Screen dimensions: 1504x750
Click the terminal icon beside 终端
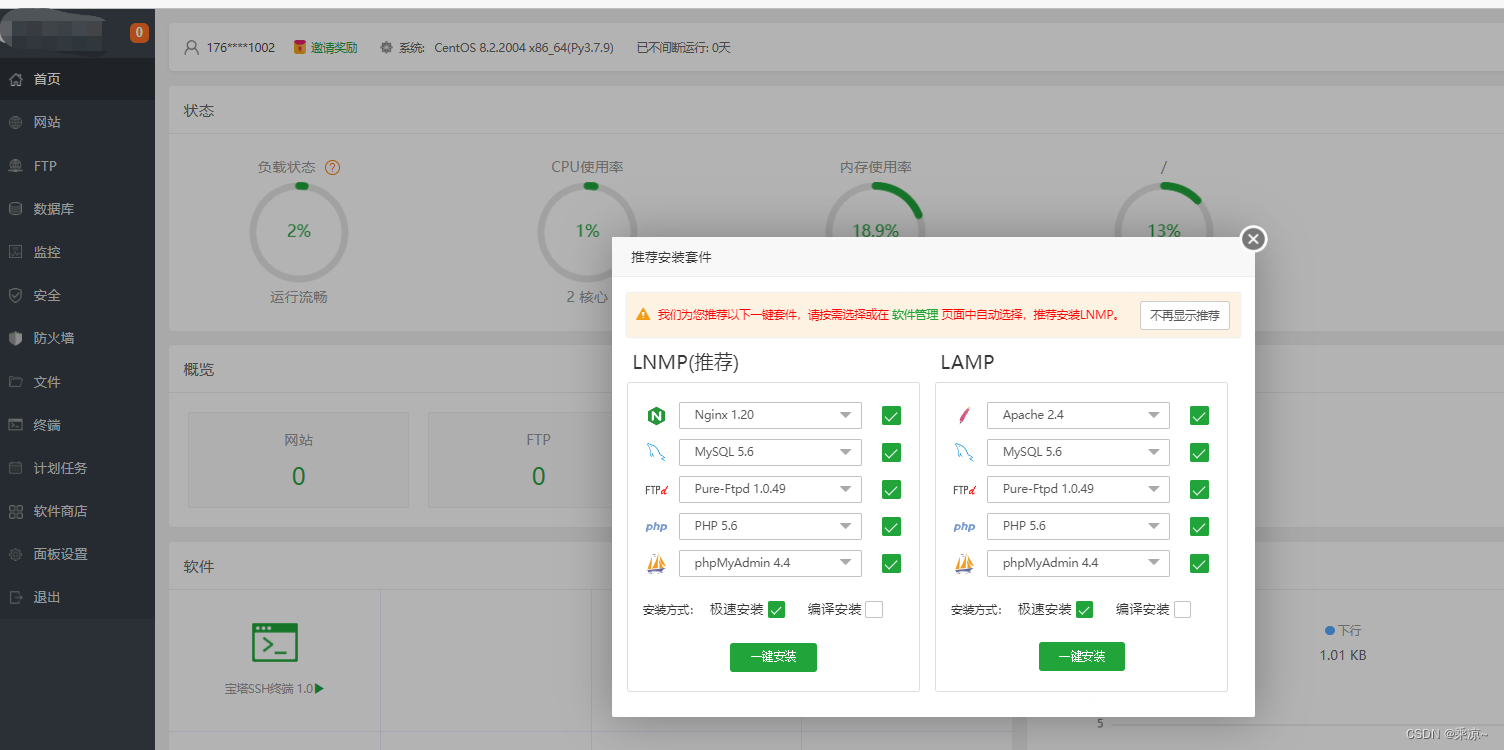tap(15, 425)
